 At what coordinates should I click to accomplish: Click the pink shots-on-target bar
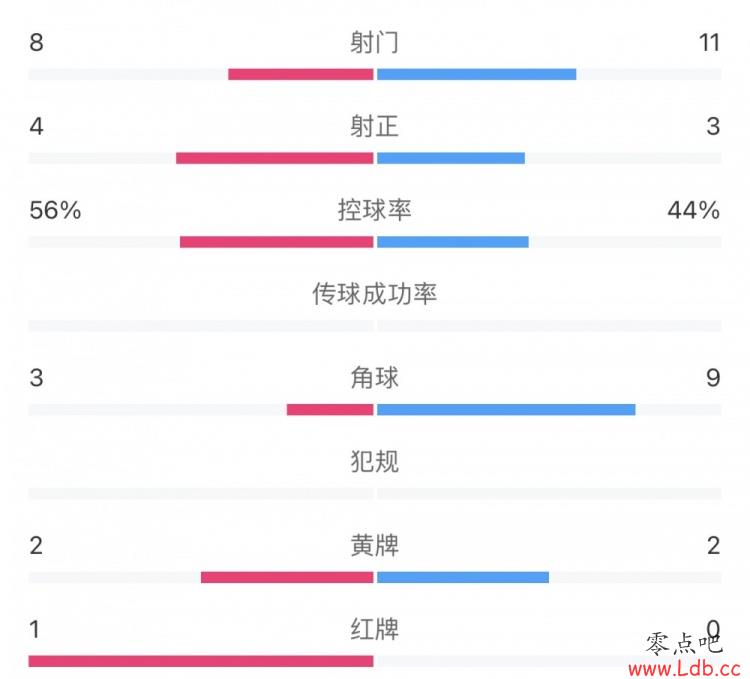[275, 158]
